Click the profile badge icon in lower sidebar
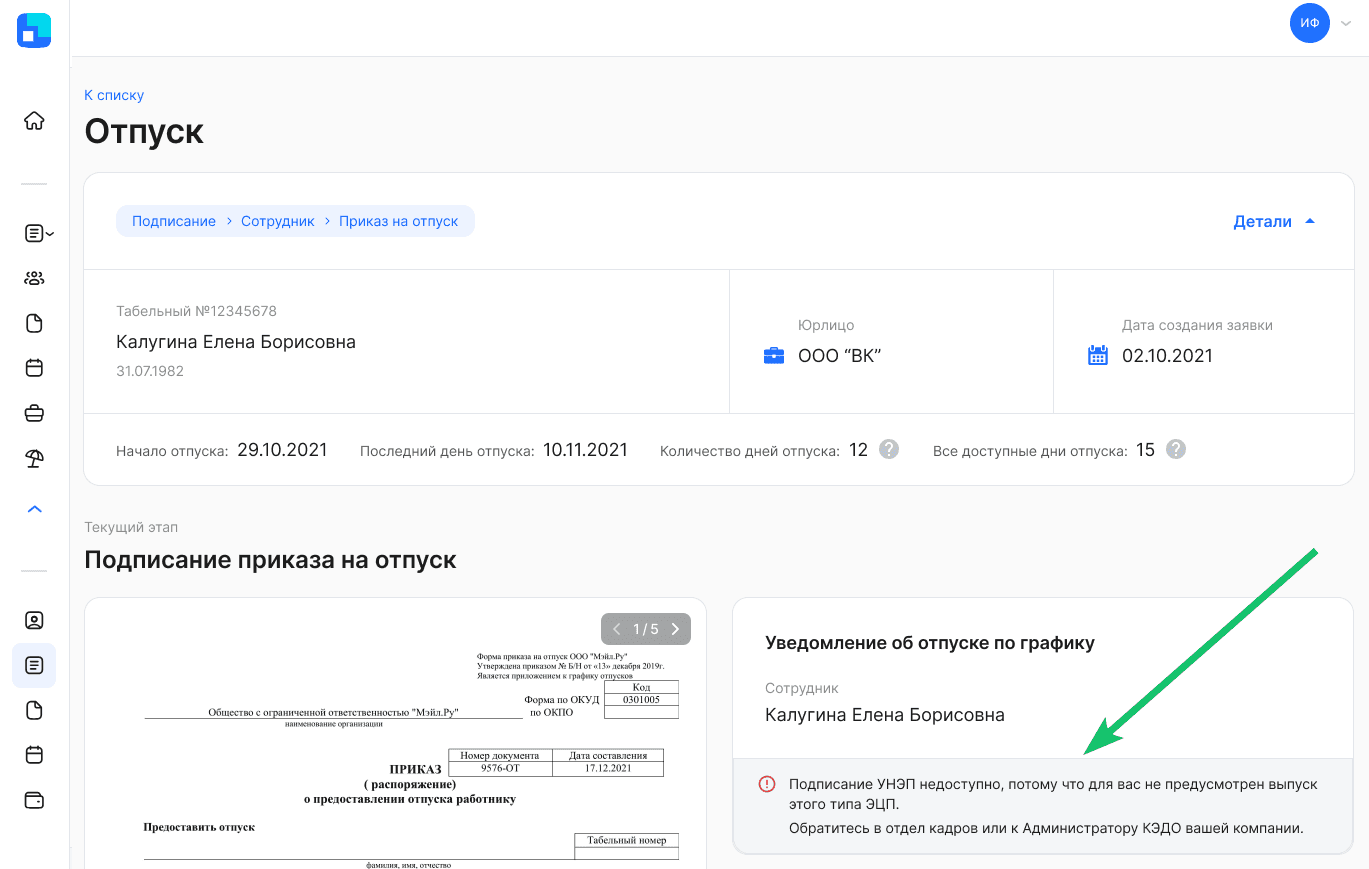1369x869 pixels. pyautogui.click(x=34, y=620)
